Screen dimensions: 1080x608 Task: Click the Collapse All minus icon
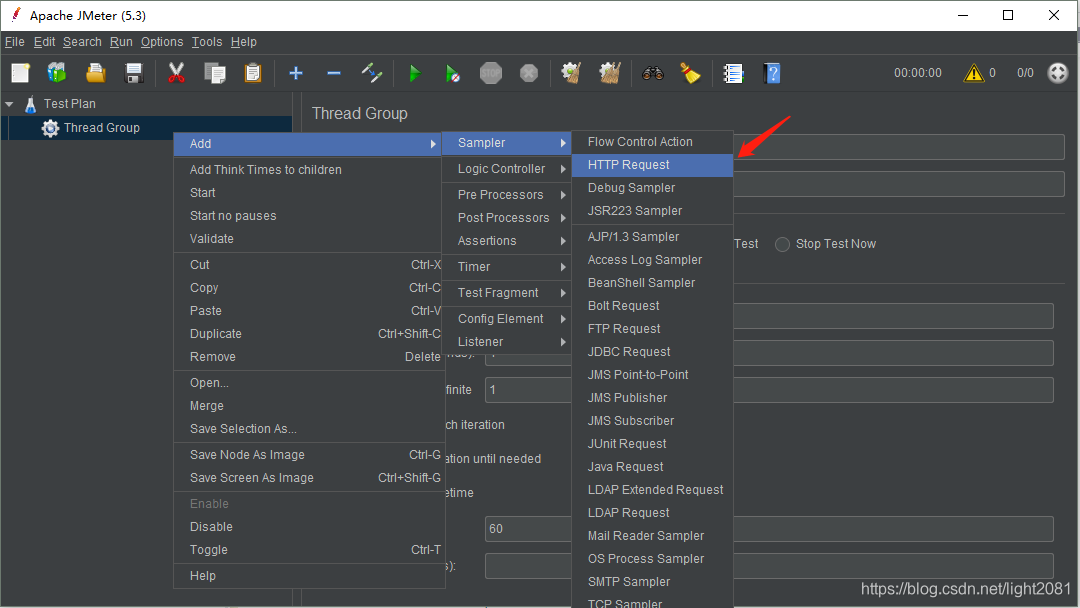coord(334,73)
